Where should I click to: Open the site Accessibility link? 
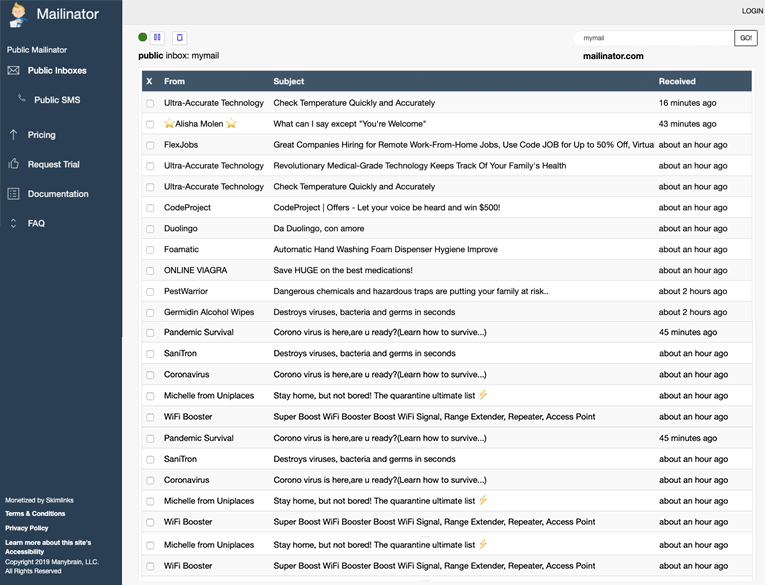48,547
